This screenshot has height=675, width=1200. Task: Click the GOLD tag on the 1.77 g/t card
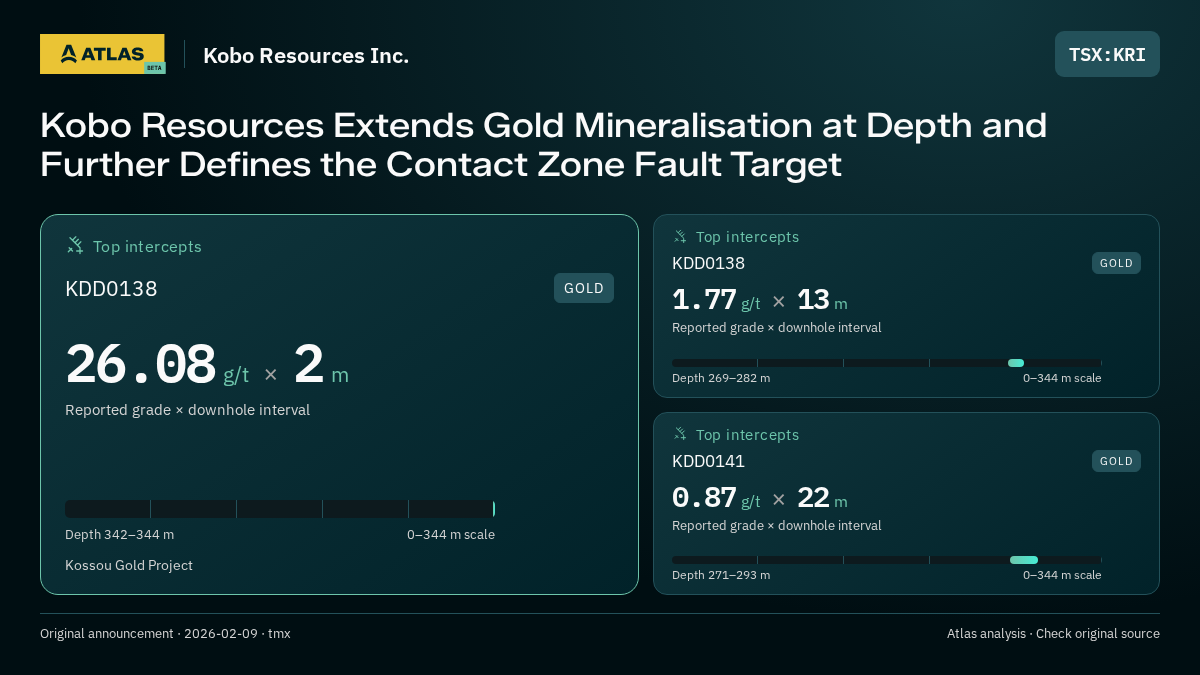coord(1116,263)
